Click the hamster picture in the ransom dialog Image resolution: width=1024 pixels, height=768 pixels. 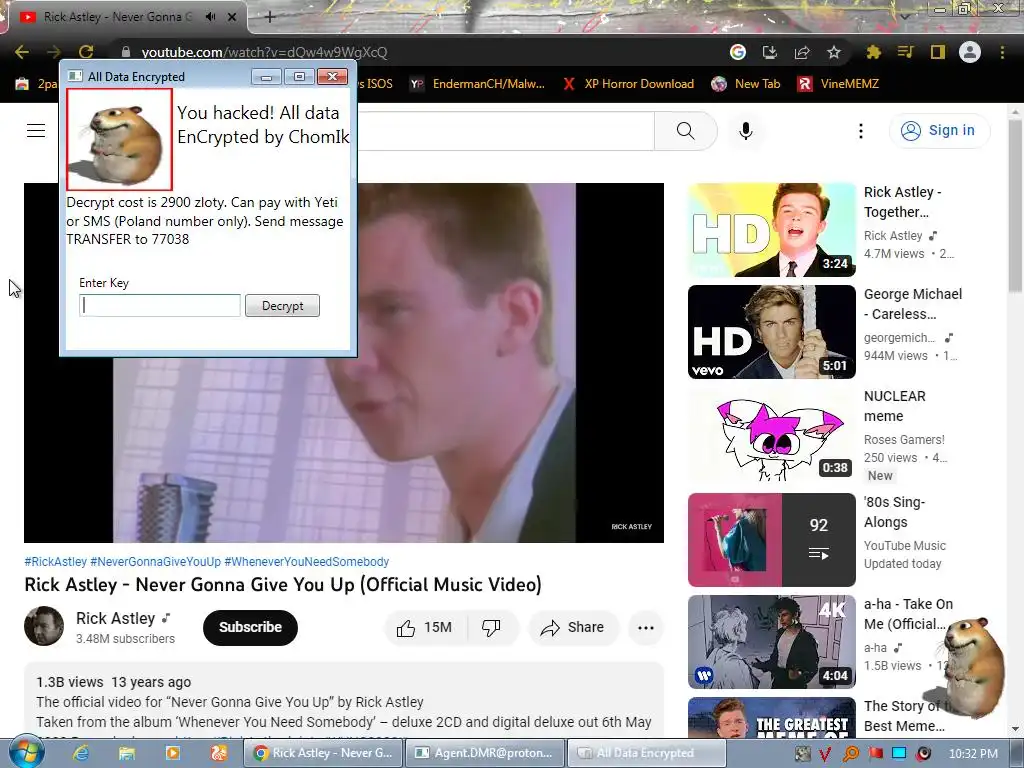click(120, 140)
